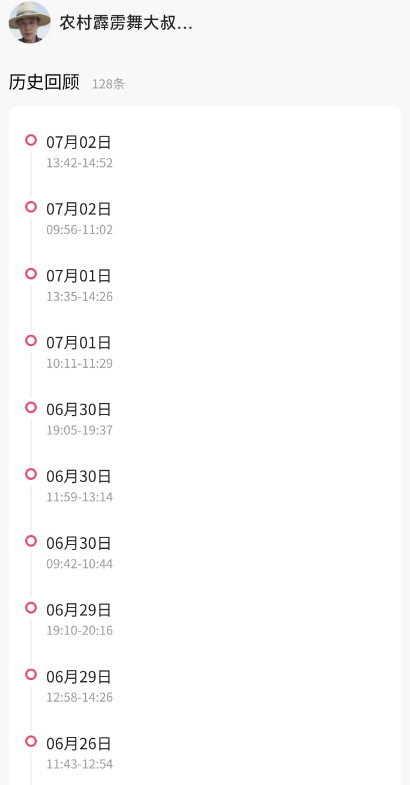Click timeline marker for 07月02日 13:42-14:52
The width and height of the screenshot is (410, 785).
pos(31,140)
